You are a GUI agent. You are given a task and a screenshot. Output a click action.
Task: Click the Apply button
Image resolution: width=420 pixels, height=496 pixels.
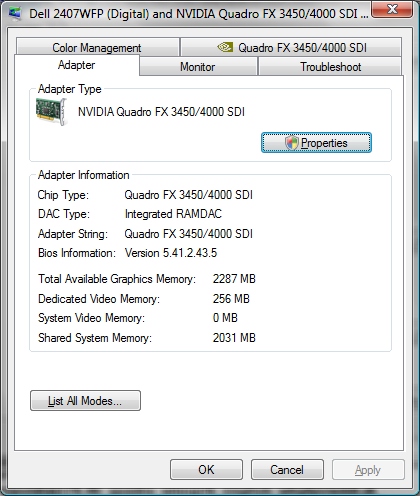[368, 470]
